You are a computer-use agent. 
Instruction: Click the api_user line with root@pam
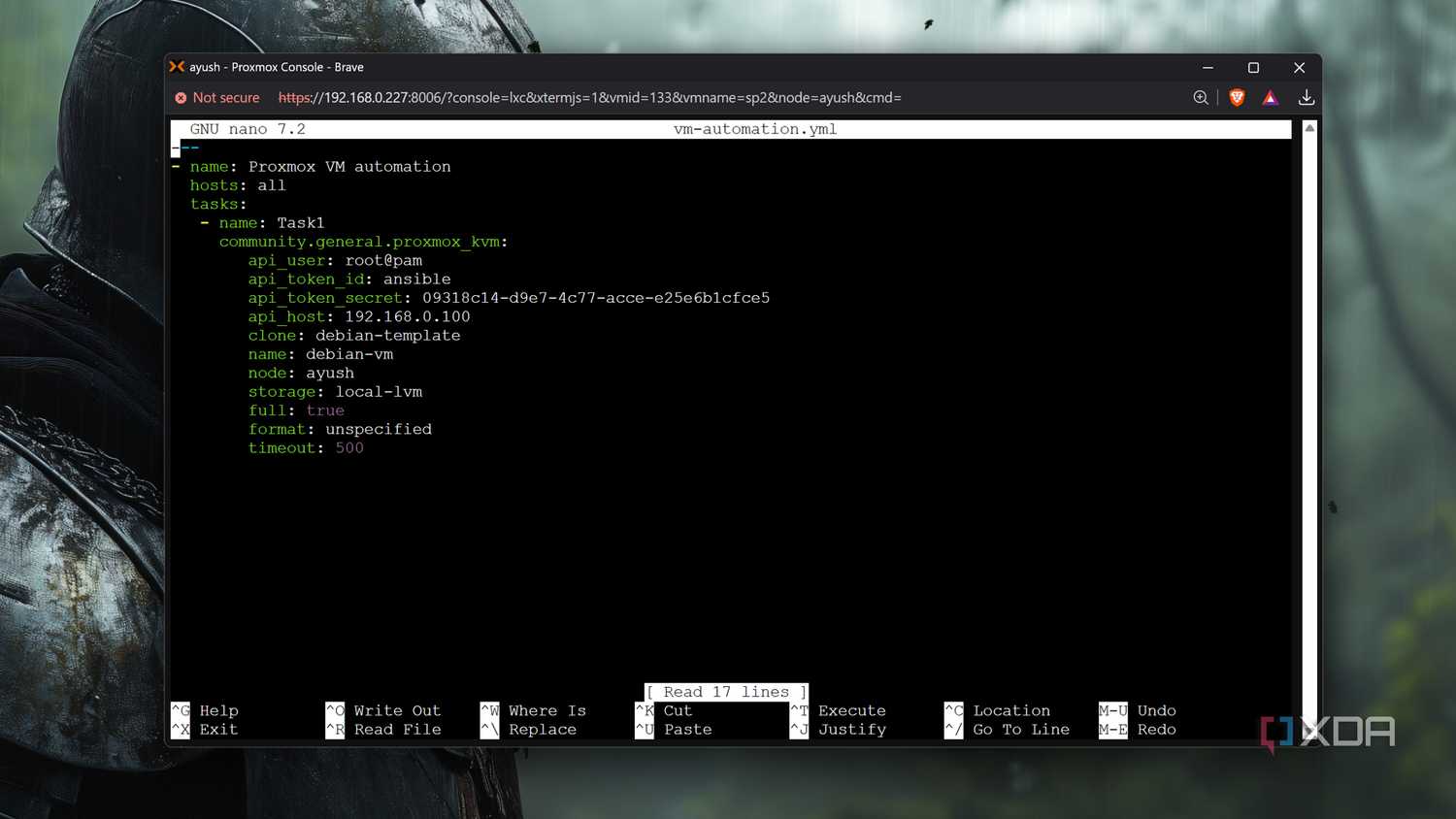pos(335,260)
